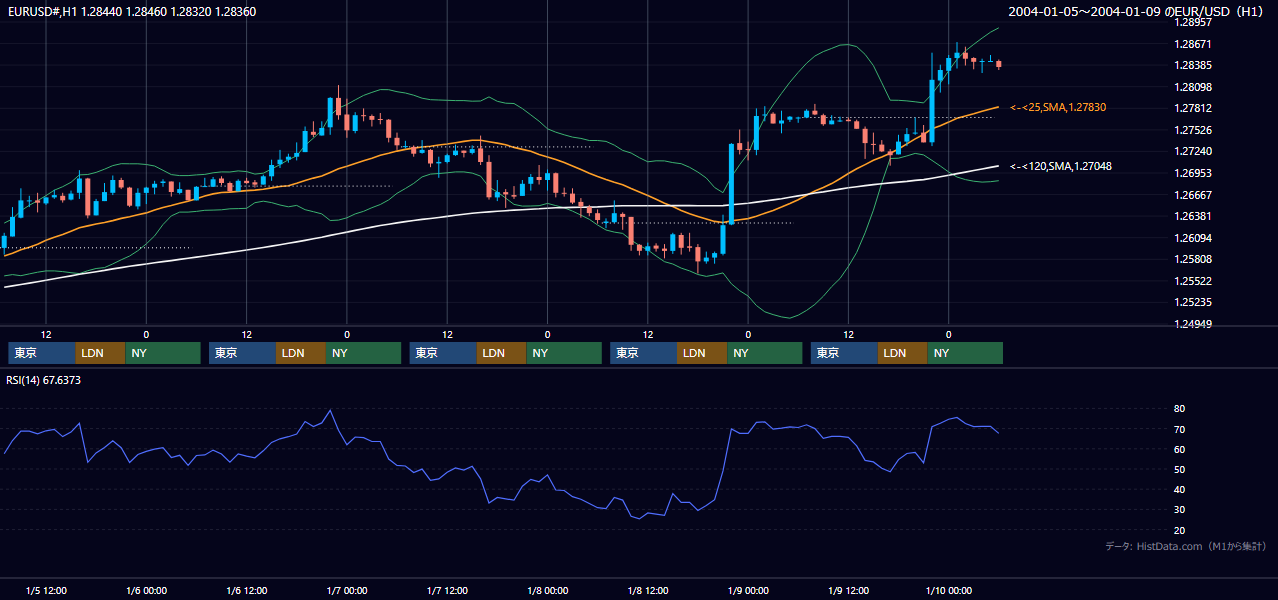Click the 1.25522 price axis label
Viewport: 1278px width, 600px height.
tap(1193, 281)
